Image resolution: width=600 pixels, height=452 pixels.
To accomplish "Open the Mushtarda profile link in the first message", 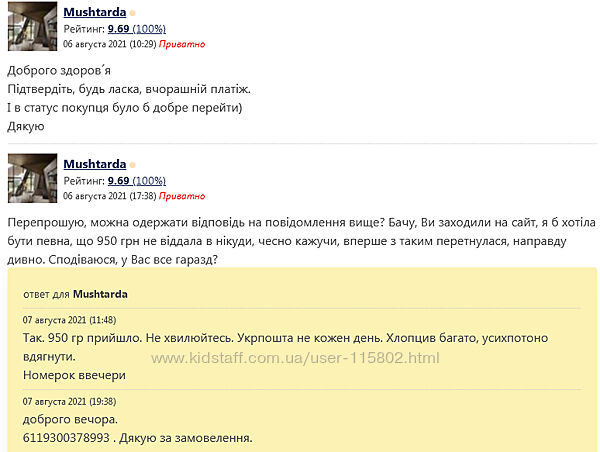I will (x=94, y=12).
